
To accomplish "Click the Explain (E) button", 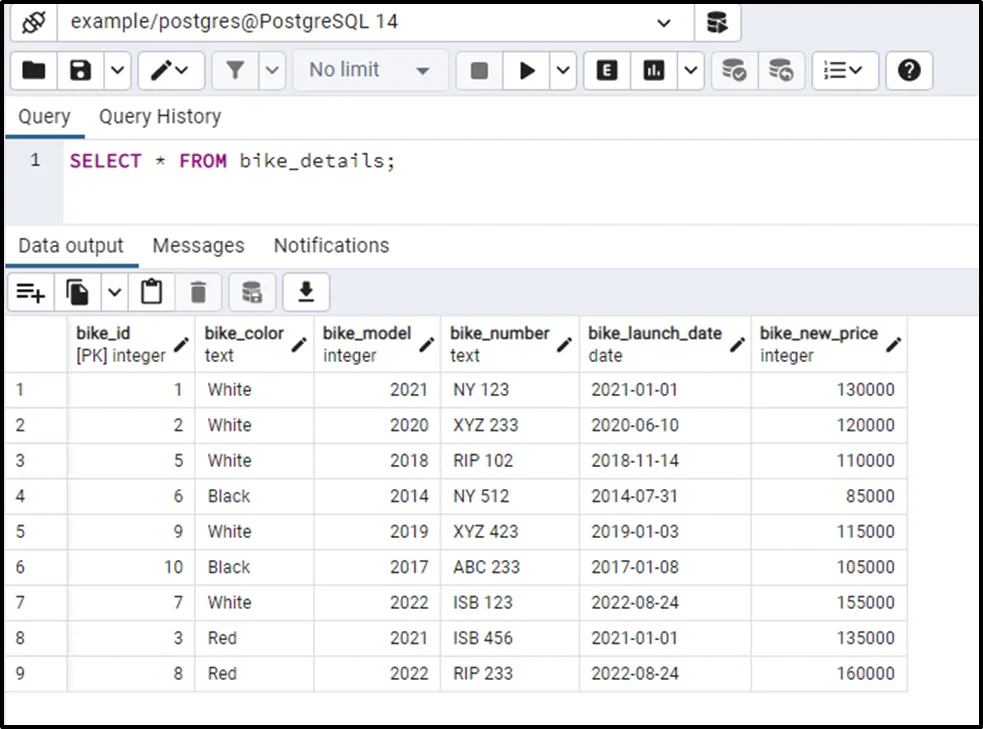I will coord(607,71).
